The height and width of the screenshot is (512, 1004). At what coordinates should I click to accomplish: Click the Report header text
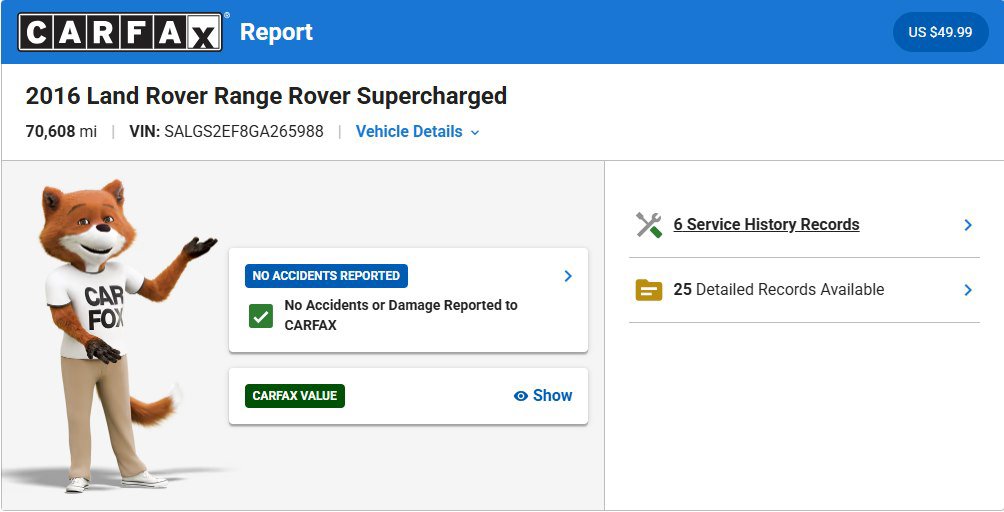tap(276, 32)
